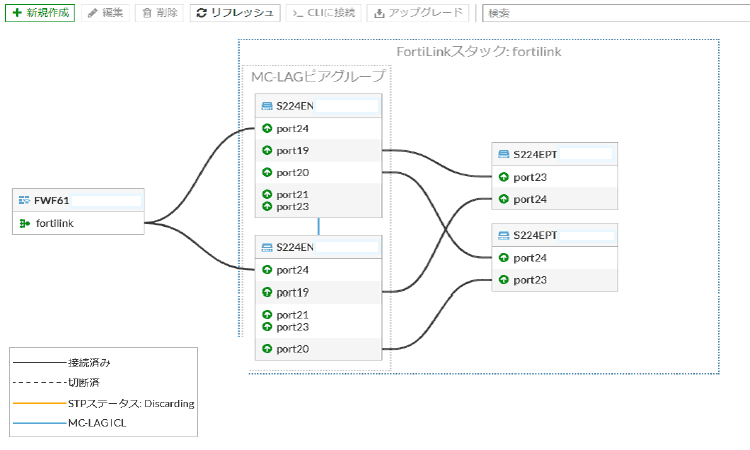Click port19 status icon on upper S224EN

point(267,150)
